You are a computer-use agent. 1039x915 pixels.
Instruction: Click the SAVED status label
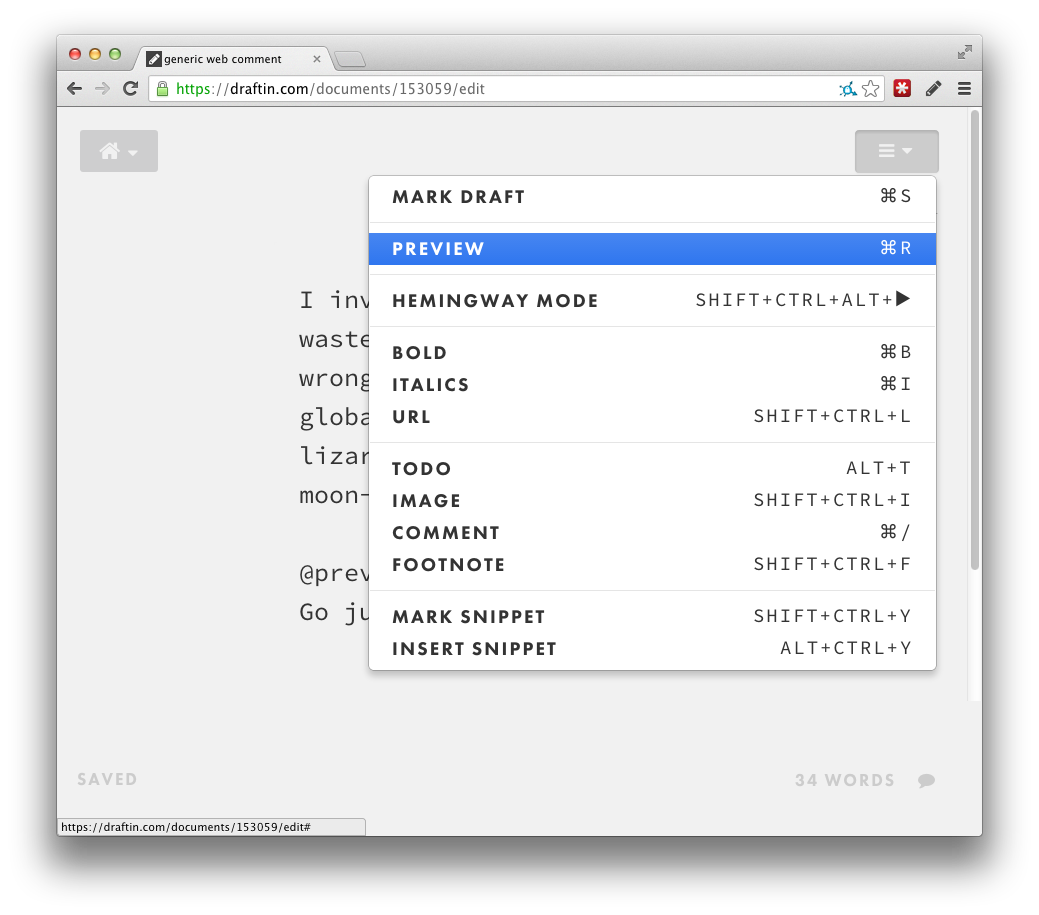pos(107,779)
